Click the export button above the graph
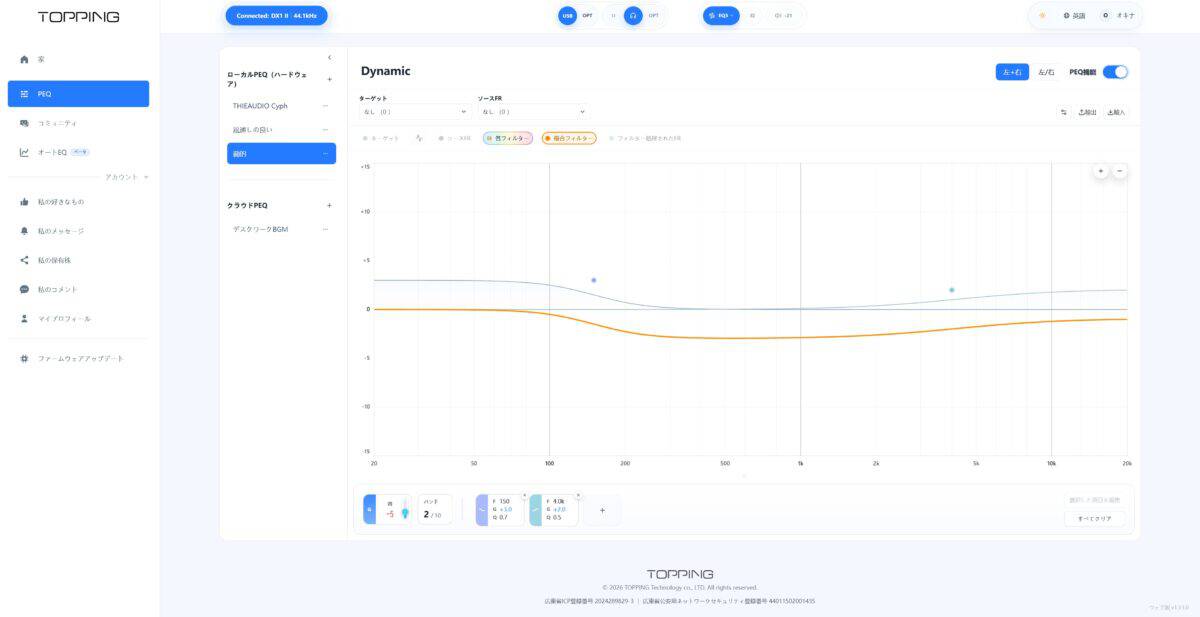Screen dimensions: 1200x617 click(x=1088, y=112)
